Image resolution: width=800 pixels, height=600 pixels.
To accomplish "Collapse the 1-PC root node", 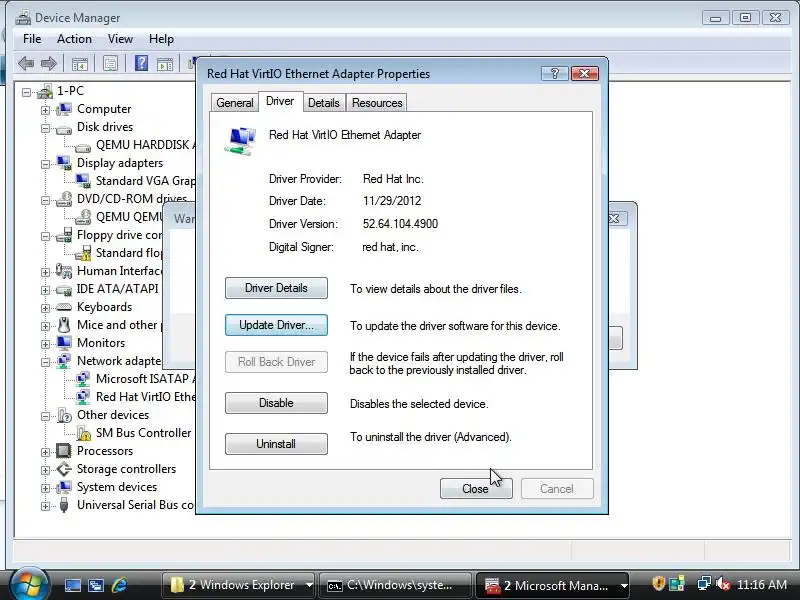I will tap(26, 93).
